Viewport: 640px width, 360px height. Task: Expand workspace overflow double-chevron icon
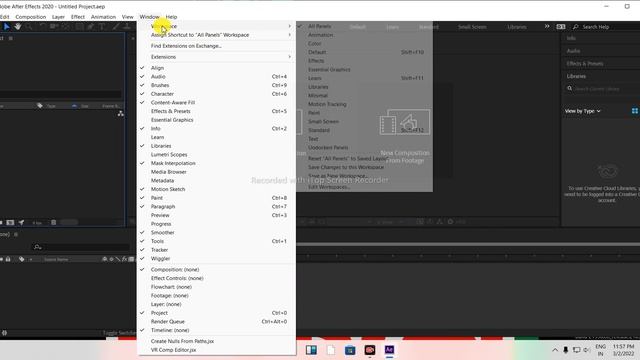[547, 27]
